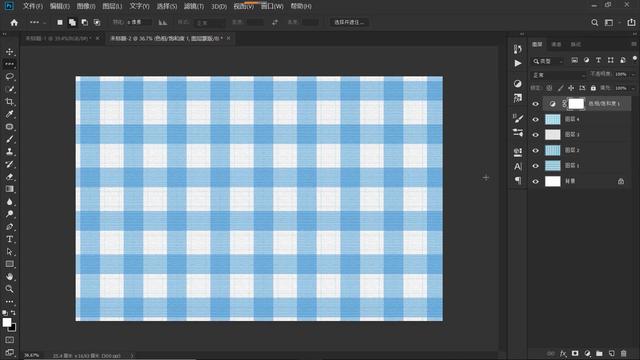The height and width of the screenshot is (360, 640).
Task: Open the Paragraph panel icon
Action: tap(518, 180)
